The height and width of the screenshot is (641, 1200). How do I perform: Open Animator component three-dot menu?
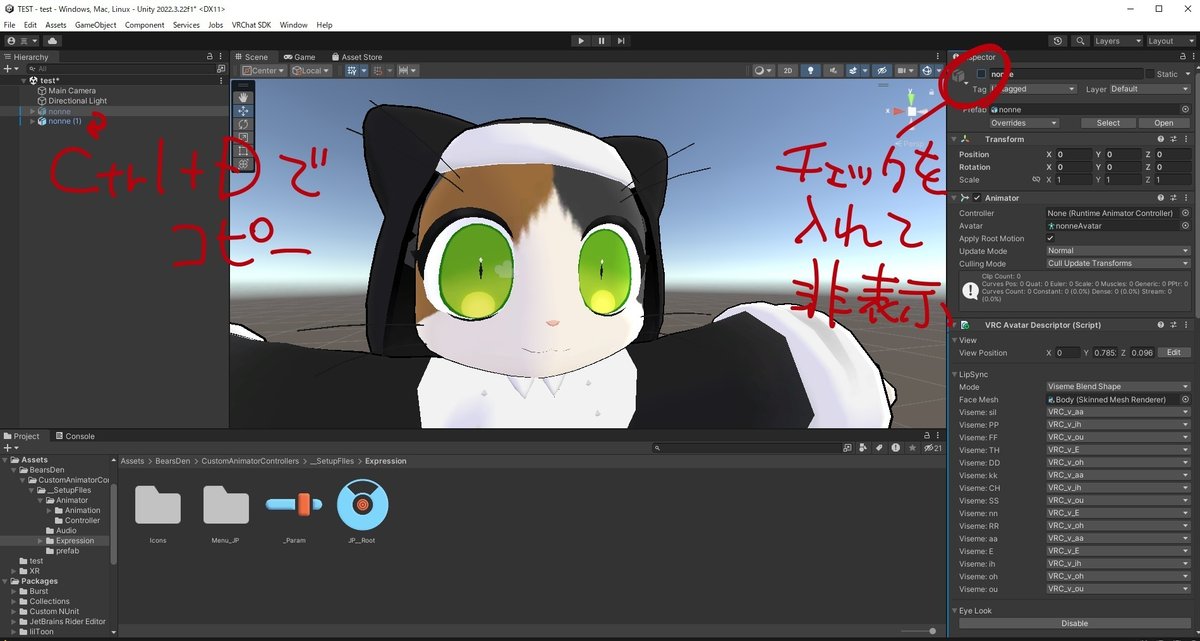pos(1185,198)
